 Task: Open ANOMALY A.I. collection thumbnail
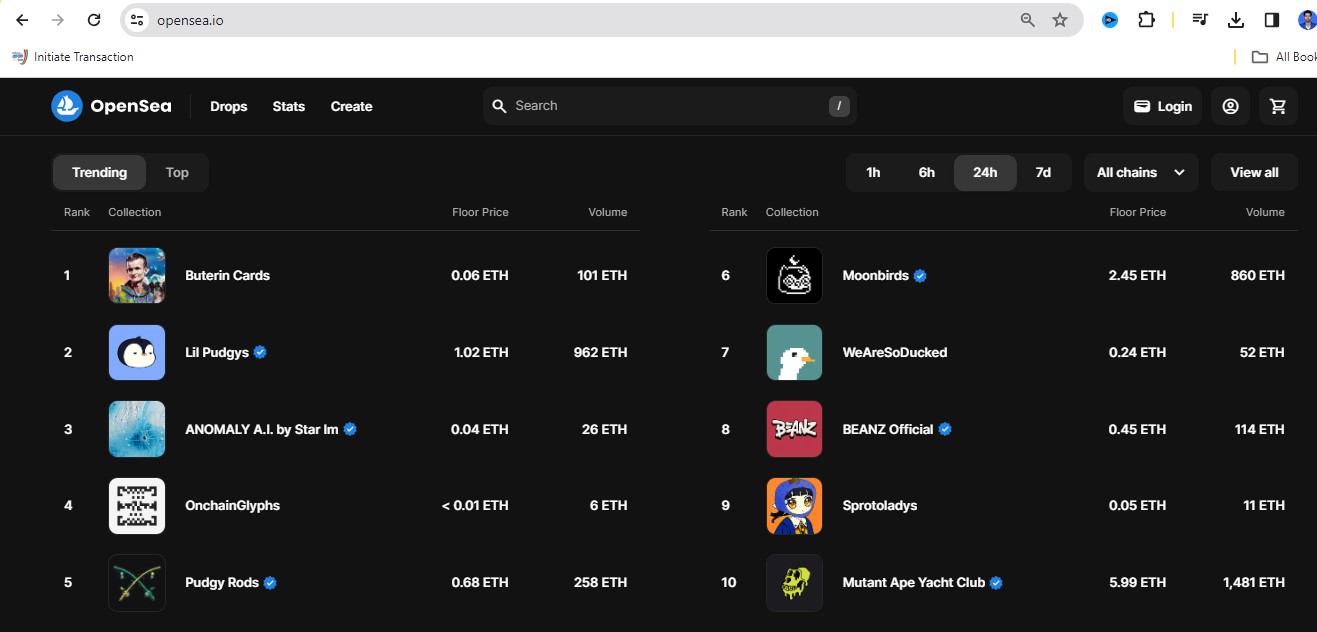click(137, 429)
